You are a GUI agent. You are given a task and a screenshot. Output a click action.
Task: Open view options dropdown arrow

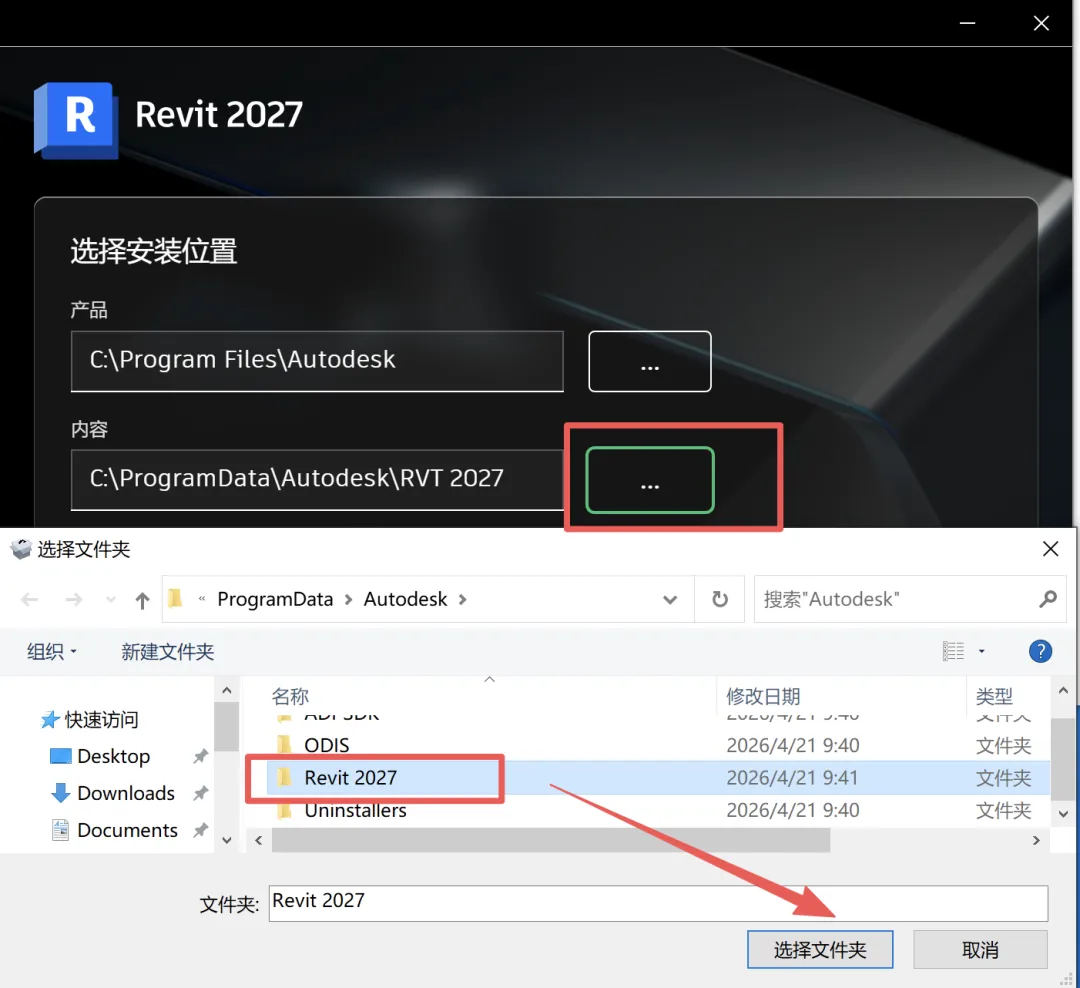point(982,651)
